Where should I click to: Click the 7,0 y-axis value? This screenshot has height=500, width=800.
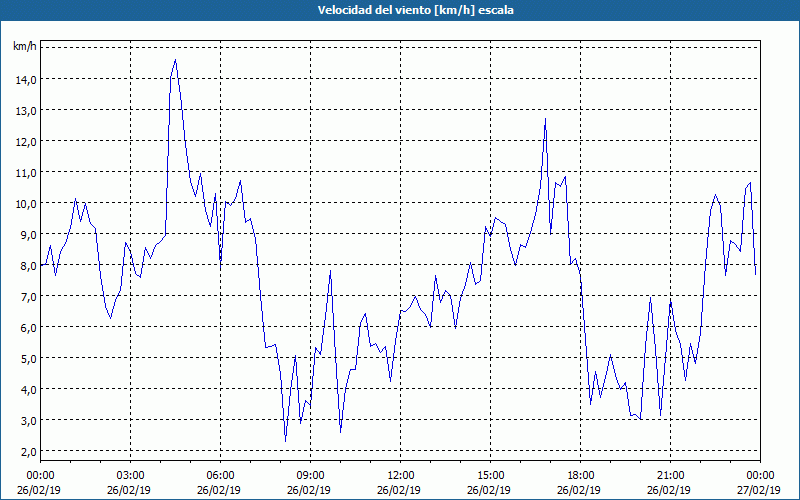pyautogui.click(x=28, y=296)
